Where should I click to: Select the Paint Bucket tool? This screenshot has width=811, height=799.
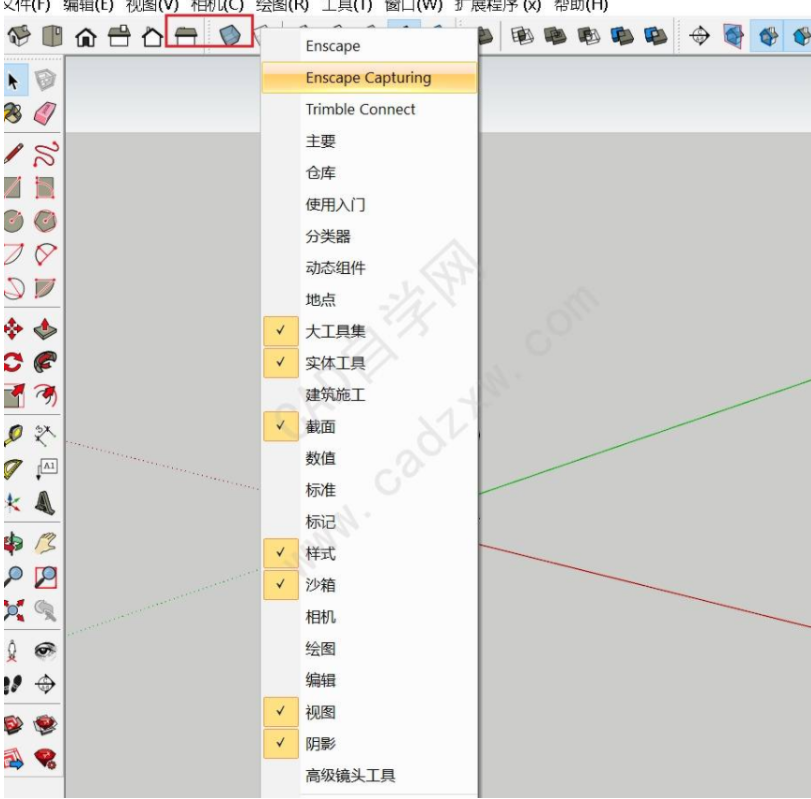(x=13, y=113)
